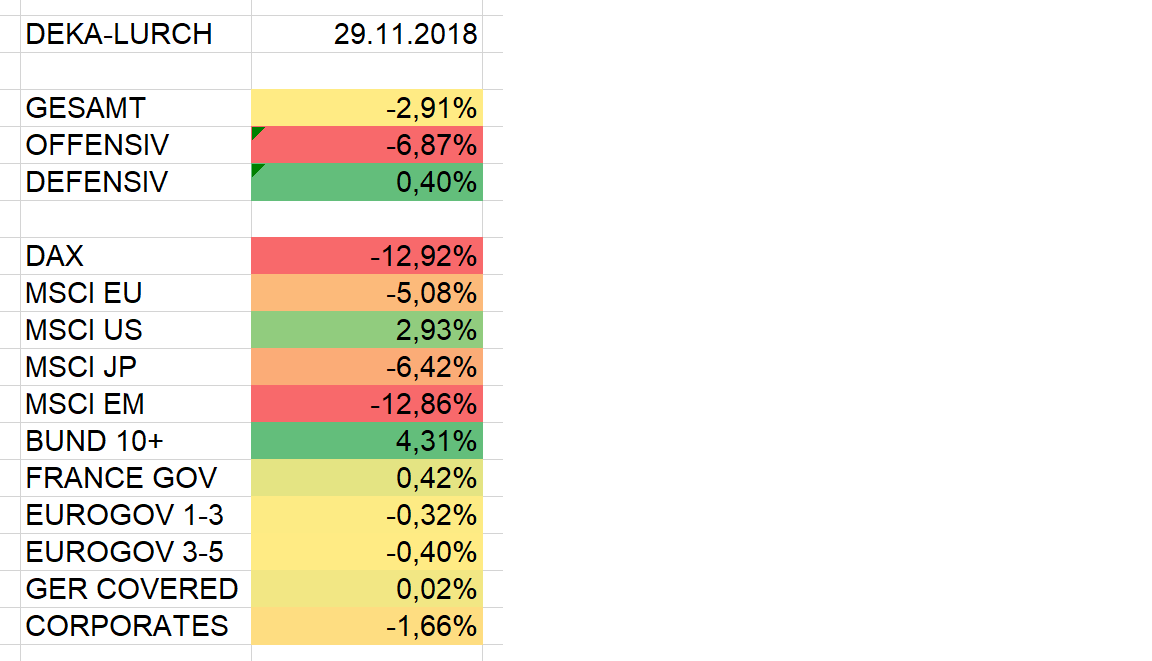Select the DEKA-LURCH title cell
Viewport: 1152px width, 661px height.
tap(120, 34)
